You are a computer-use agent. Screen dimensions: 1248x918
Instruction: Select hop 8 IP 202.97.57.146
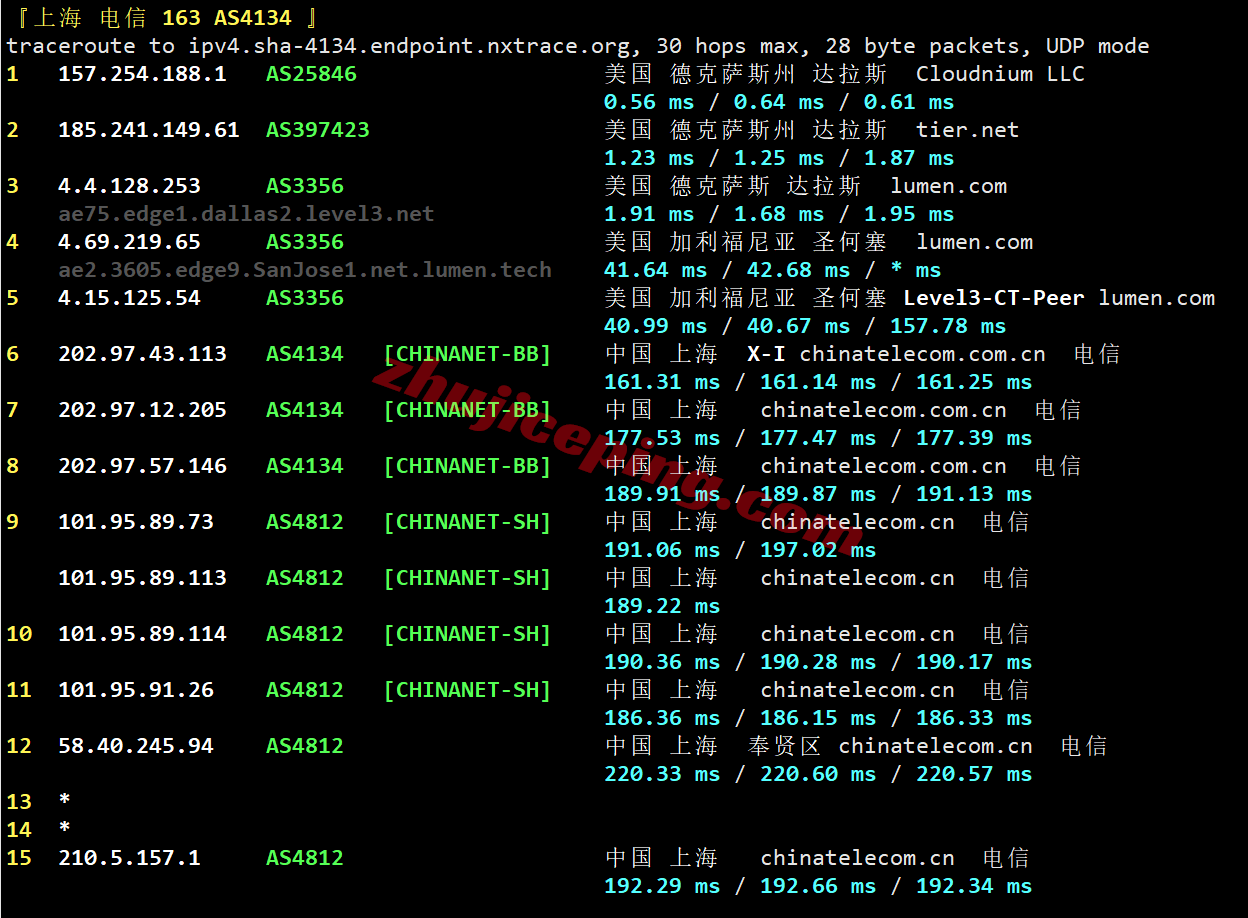click(x=142, y=466)
